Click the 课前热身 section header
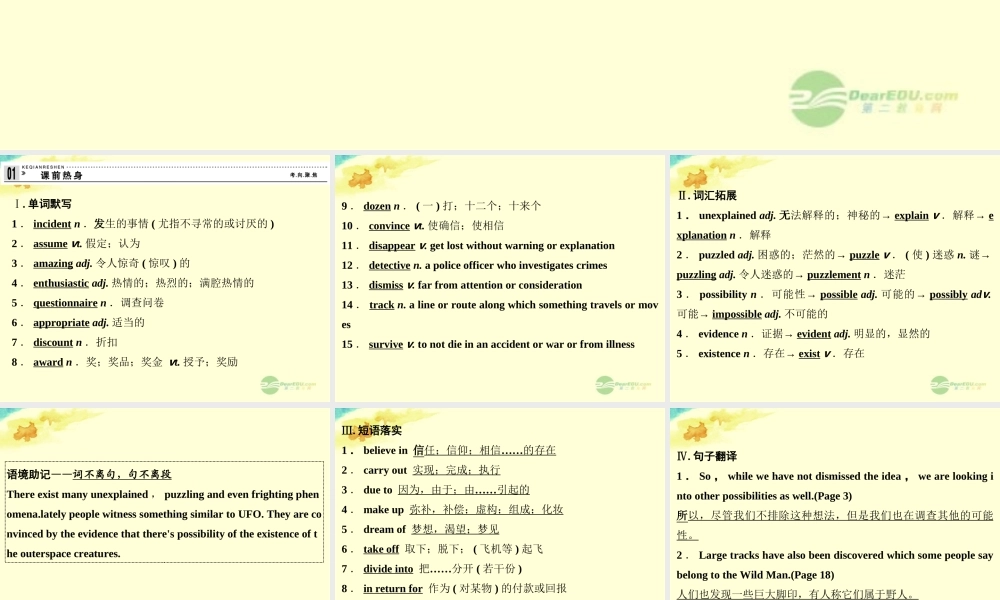The height and width of the screenshot is (600, 1000). [x=61, y=175]
